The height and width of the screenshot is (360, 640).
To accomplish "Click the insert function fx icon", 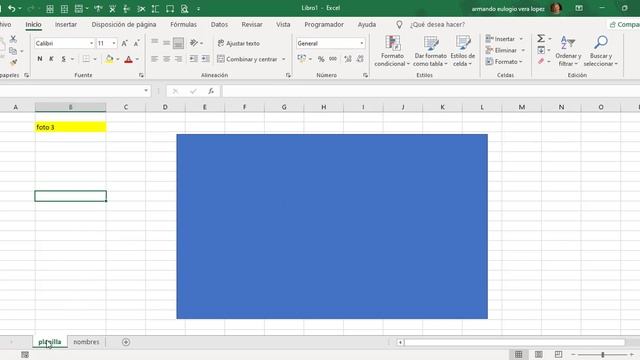I will (211, 91).
